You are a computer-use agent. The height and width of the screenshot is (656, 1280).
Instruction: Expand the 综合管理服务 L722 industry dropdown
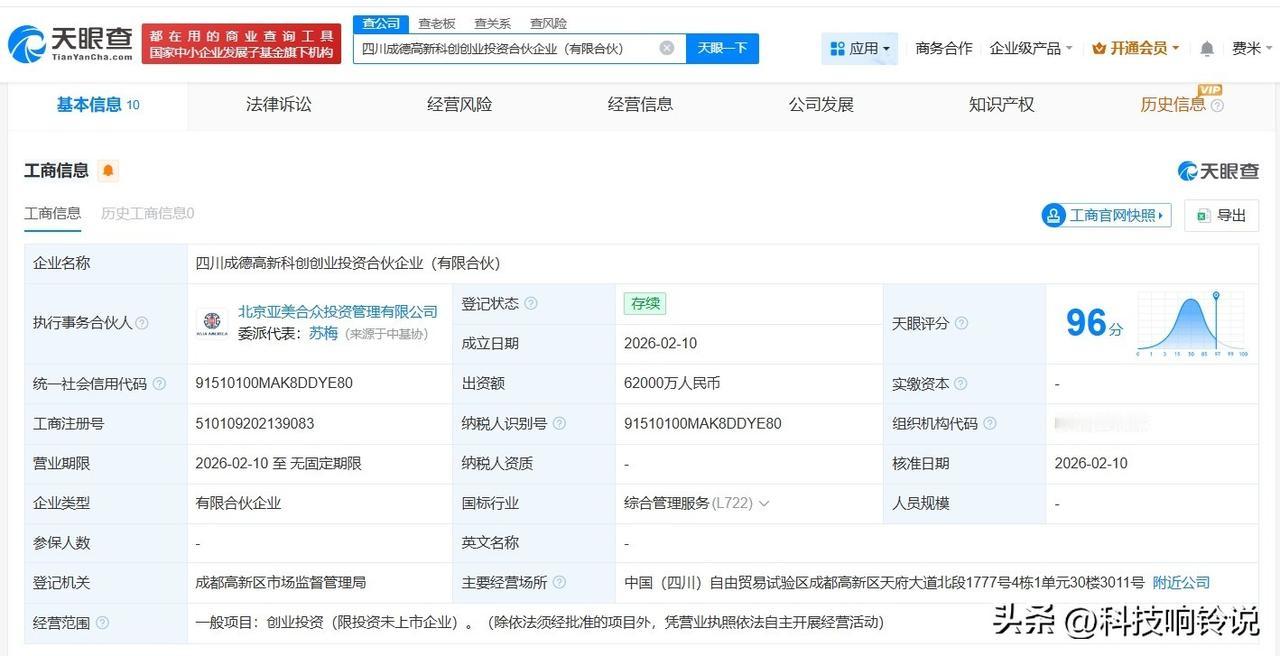(x=764, y=503)
